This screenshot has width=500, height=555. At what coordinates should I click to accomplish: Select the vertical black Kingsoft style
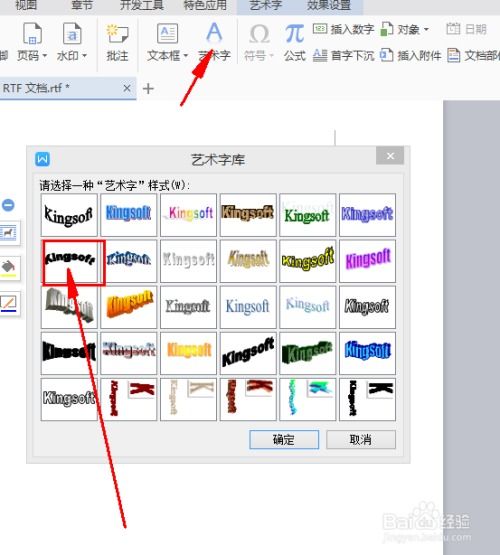[x=367, y=399]
